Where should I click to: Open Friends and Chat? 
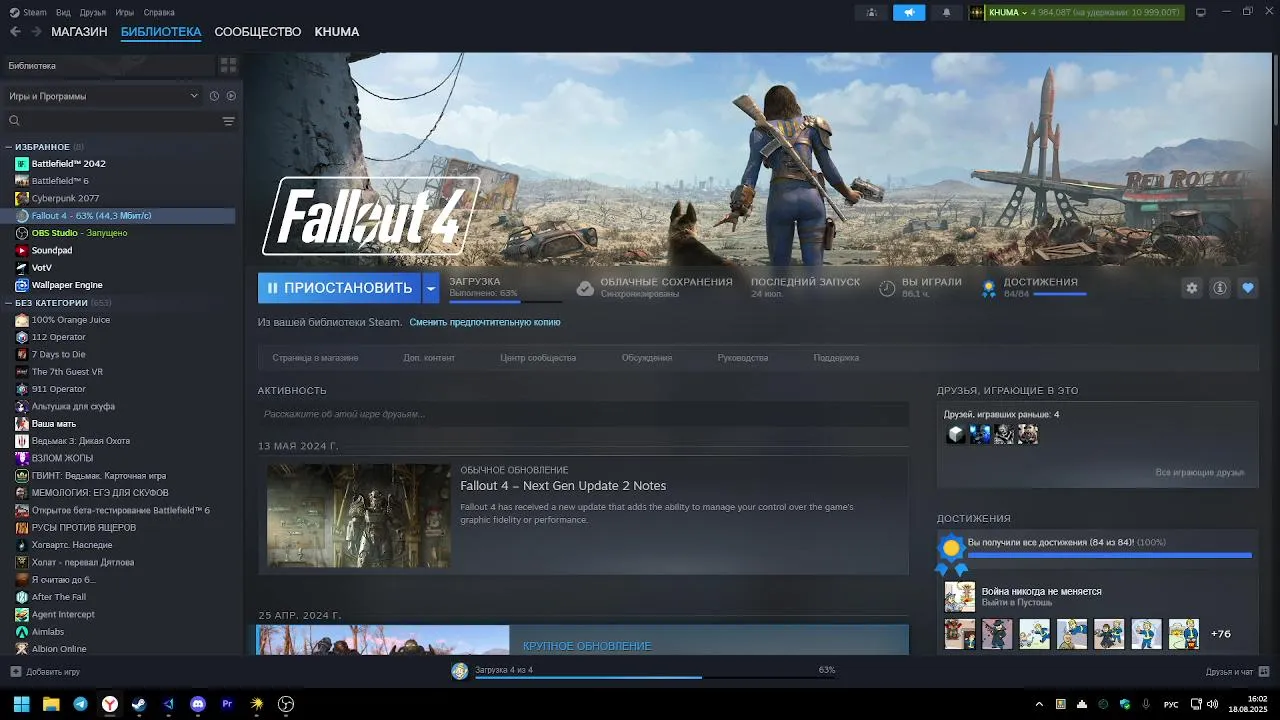click(x=1237, y=672)
